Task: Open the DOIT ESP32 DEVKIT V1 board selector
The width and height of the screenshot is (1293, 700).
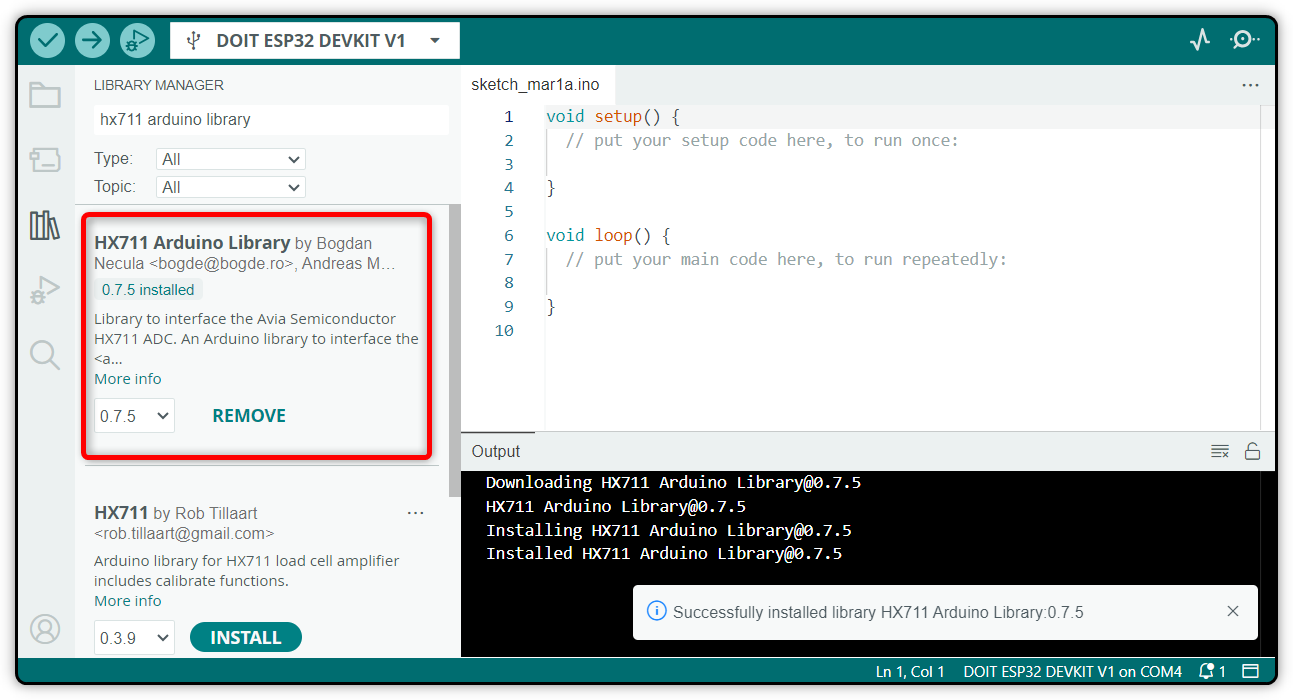Action: [x=314, y=41]
